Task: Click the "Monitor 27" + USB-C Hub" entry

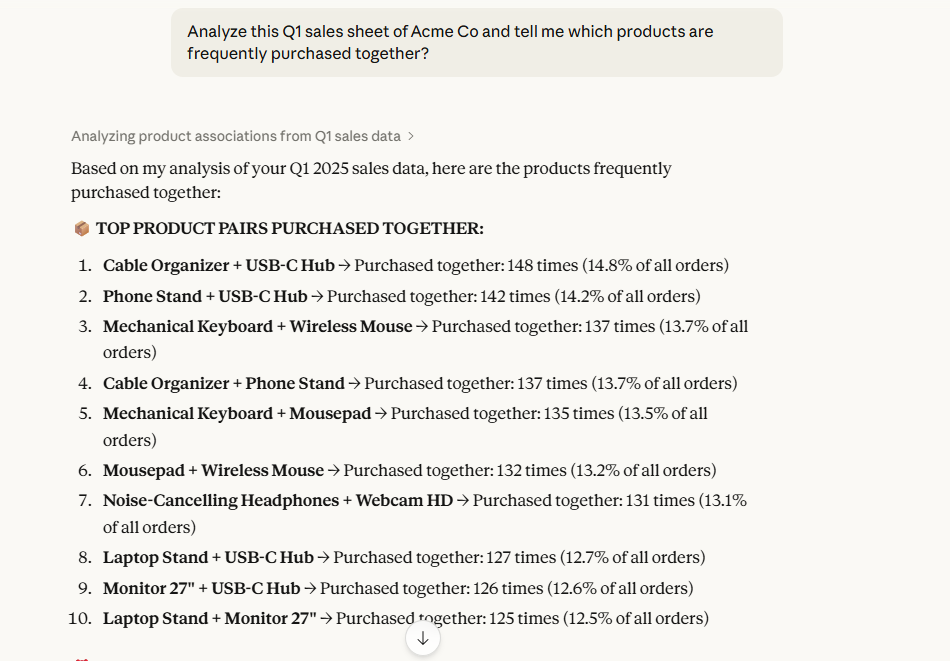Action: point(201,589)
